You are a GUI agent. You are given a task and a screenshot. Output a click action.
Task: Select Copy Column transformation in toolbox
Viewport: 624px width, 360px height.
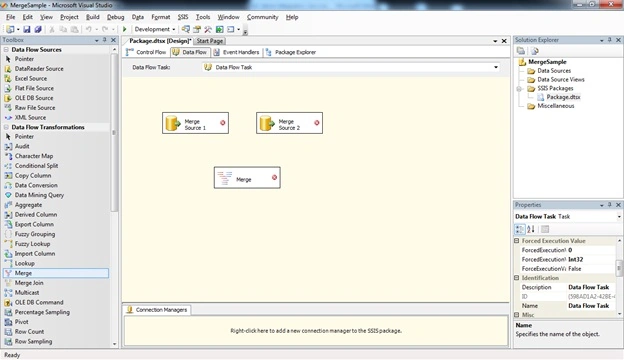pos(33,175)
